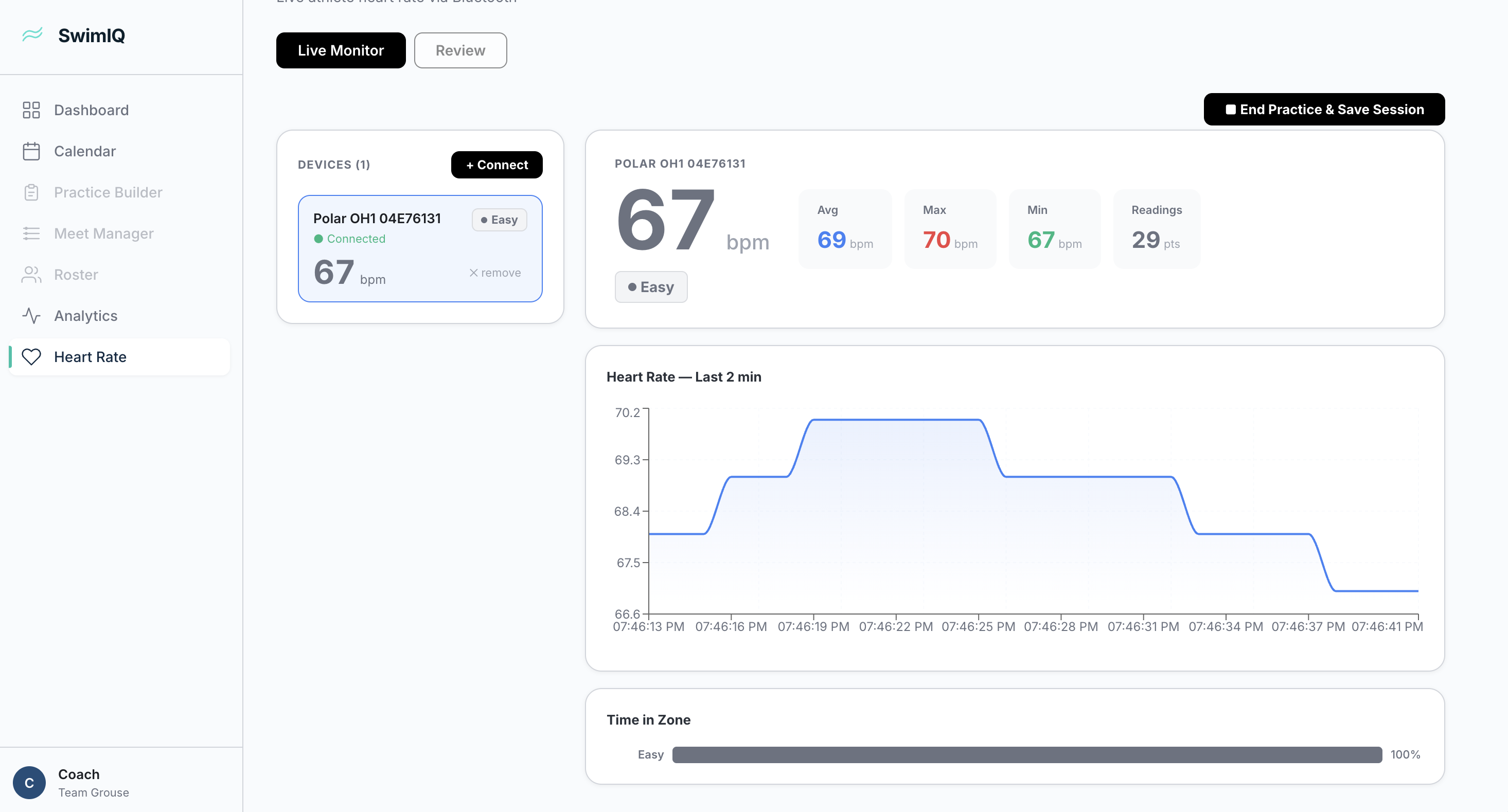This screenshot has height=812, width=1508.
Task: Click the Heart Rate heart icon
Action: click(x=31, y=357)
